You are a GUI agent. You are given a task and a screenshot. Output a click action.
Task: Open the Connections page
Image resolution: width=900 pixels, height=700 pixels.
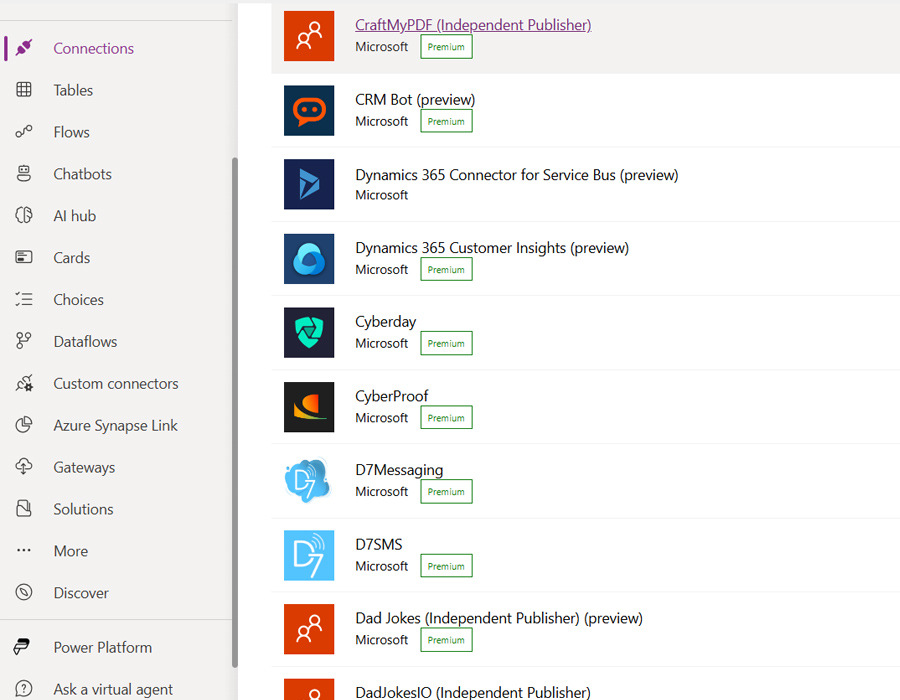[x=94, y=48]
